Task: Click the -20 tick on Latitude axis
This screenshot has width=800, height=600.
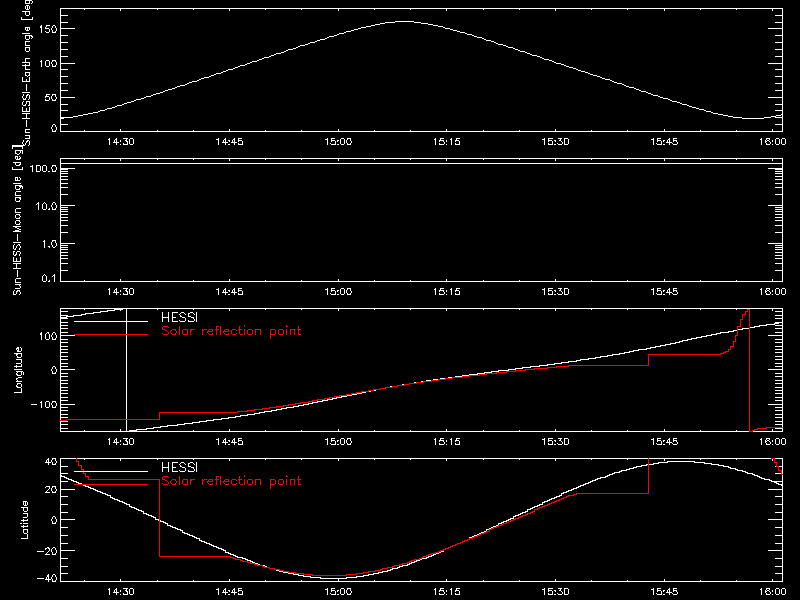Action: tap(47, 551)
